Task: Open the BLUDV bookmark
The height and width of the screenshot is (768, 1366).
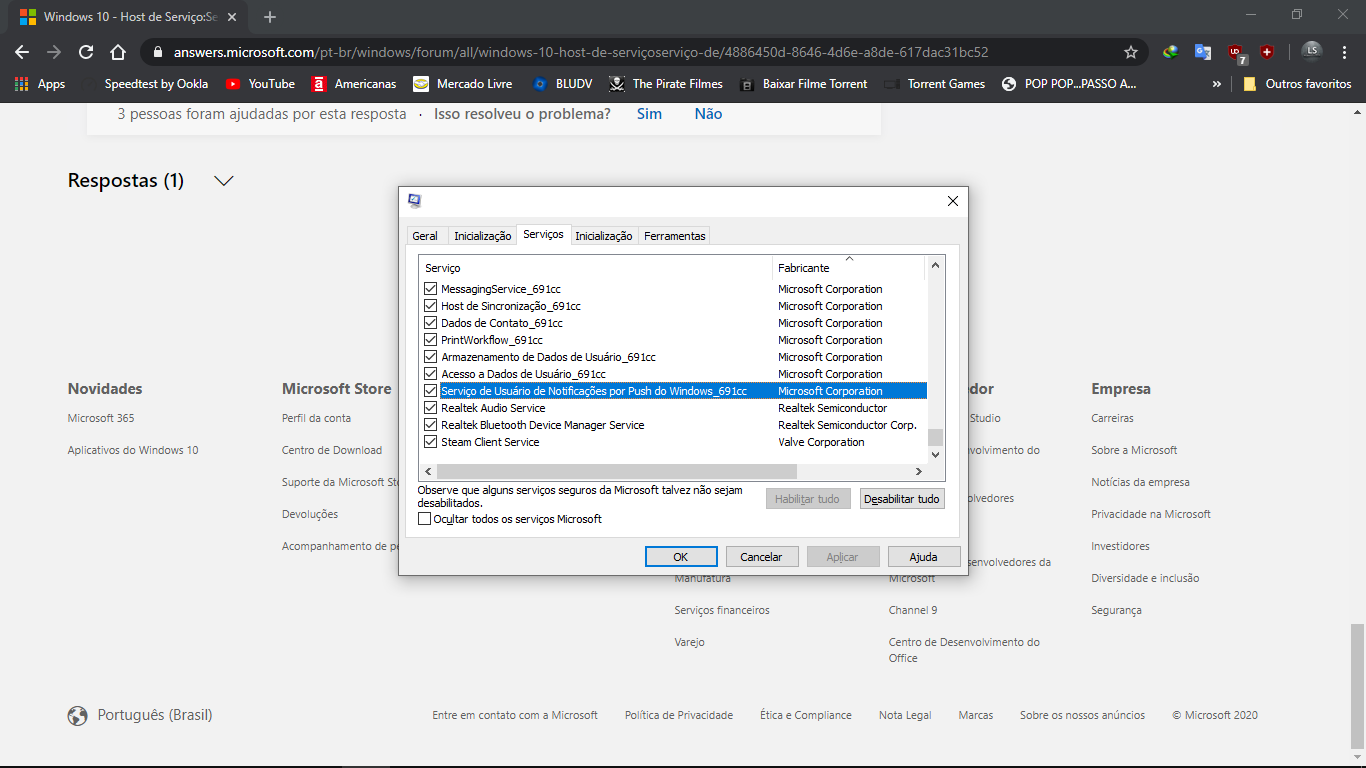Action: tap(562, 84)
